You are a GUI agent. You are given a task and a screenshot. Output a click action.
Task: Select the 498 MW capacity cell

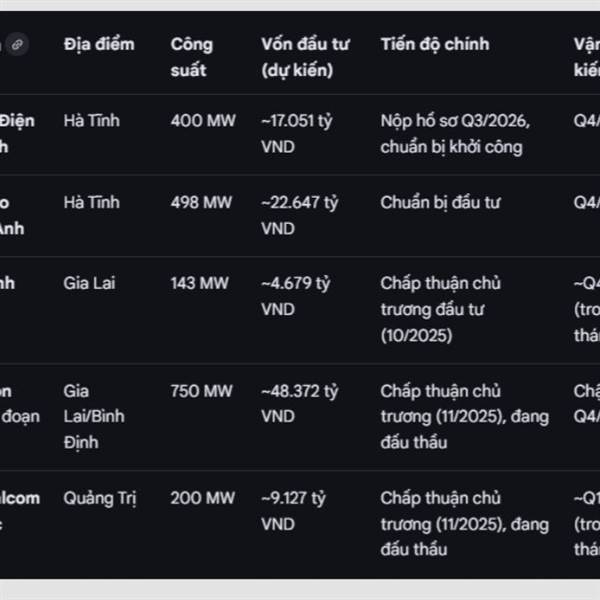199,202
